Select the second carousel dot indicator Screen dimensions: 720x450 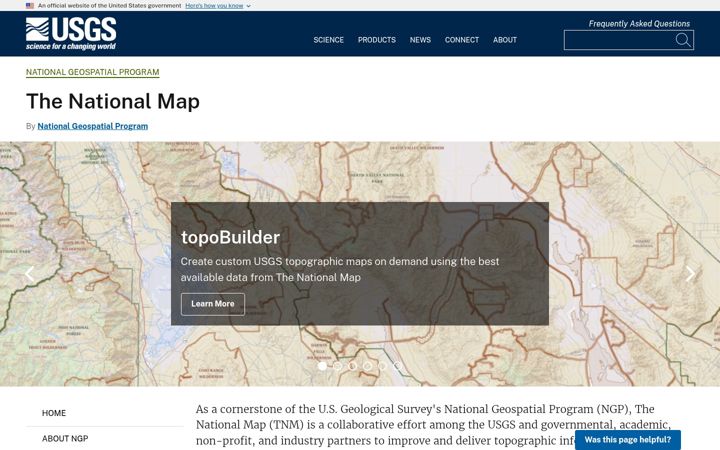(338, 366)
